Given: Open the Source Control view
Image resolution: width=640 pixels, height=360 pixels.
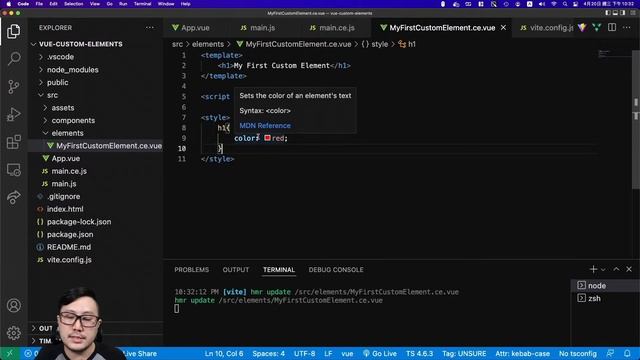Looking at the screenshot, I should point(13,87).
